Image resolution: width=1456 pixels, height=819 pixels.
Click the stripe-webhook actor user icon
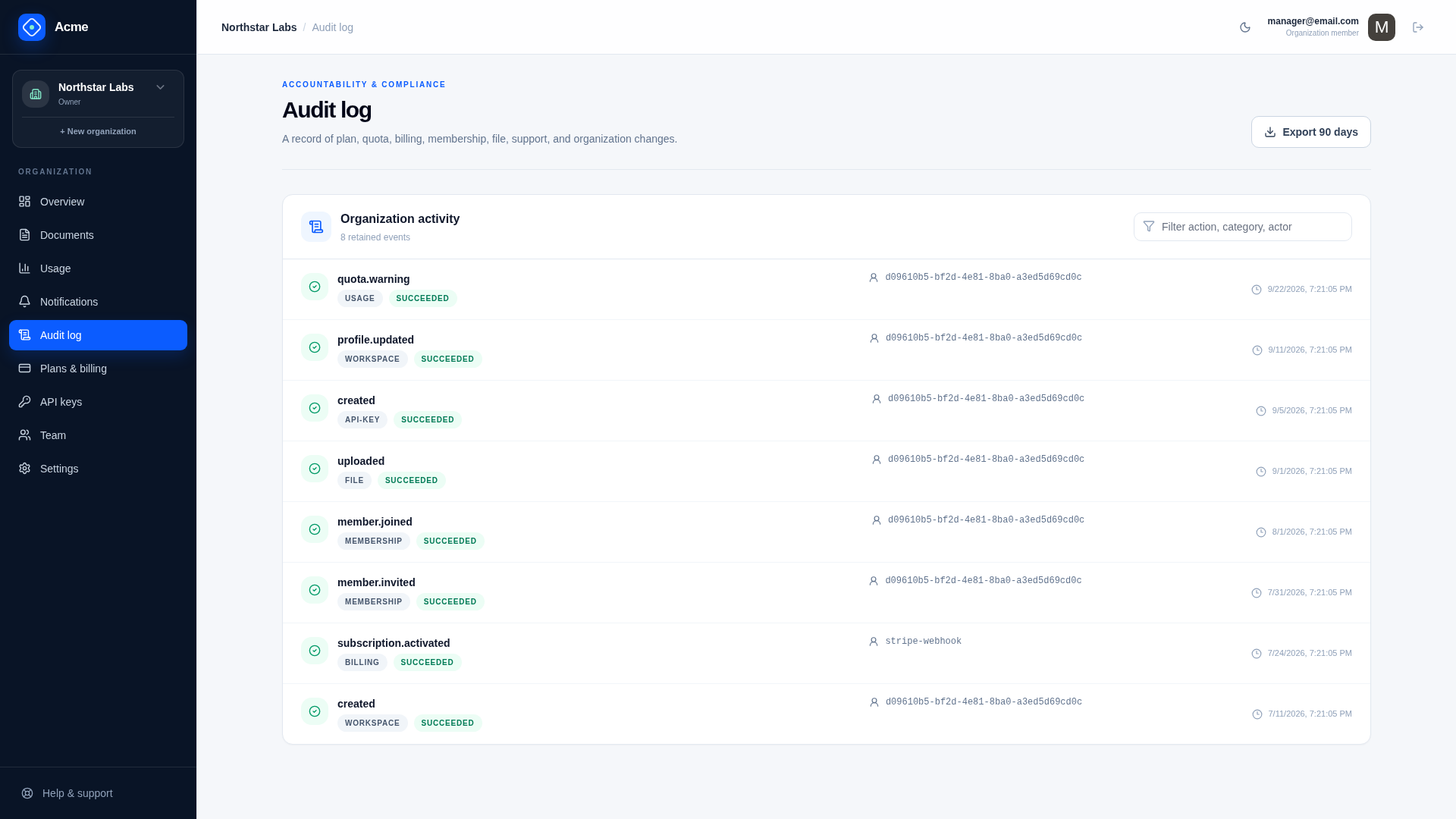[x=874, y=642]
